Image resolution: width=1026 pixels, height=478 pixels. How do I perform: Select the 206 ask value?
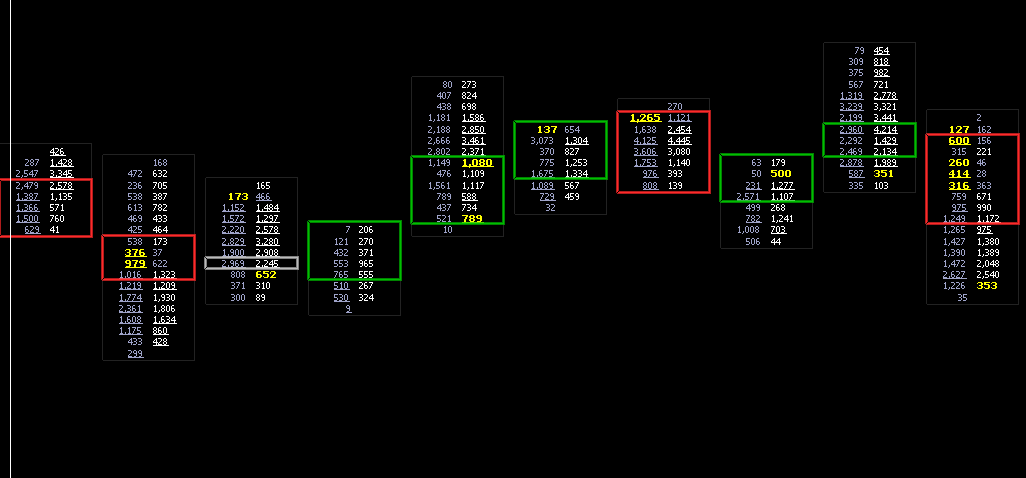(366, 230)
